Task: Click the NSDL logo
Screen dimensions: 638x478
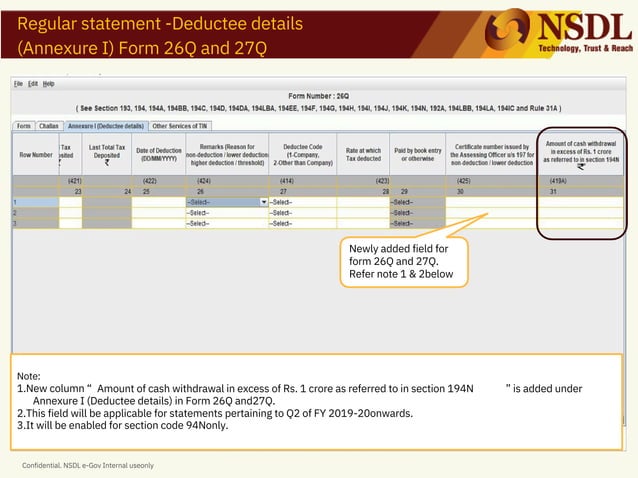Action: pyautogui.click(x=559, y=32)
